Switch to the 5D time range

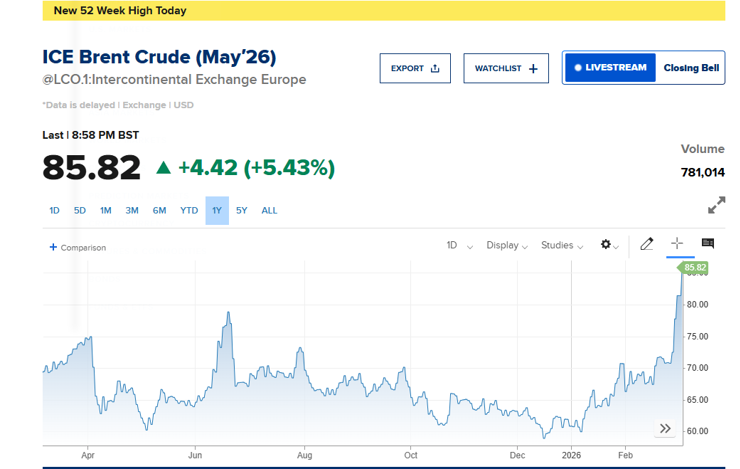coord(80,211)
